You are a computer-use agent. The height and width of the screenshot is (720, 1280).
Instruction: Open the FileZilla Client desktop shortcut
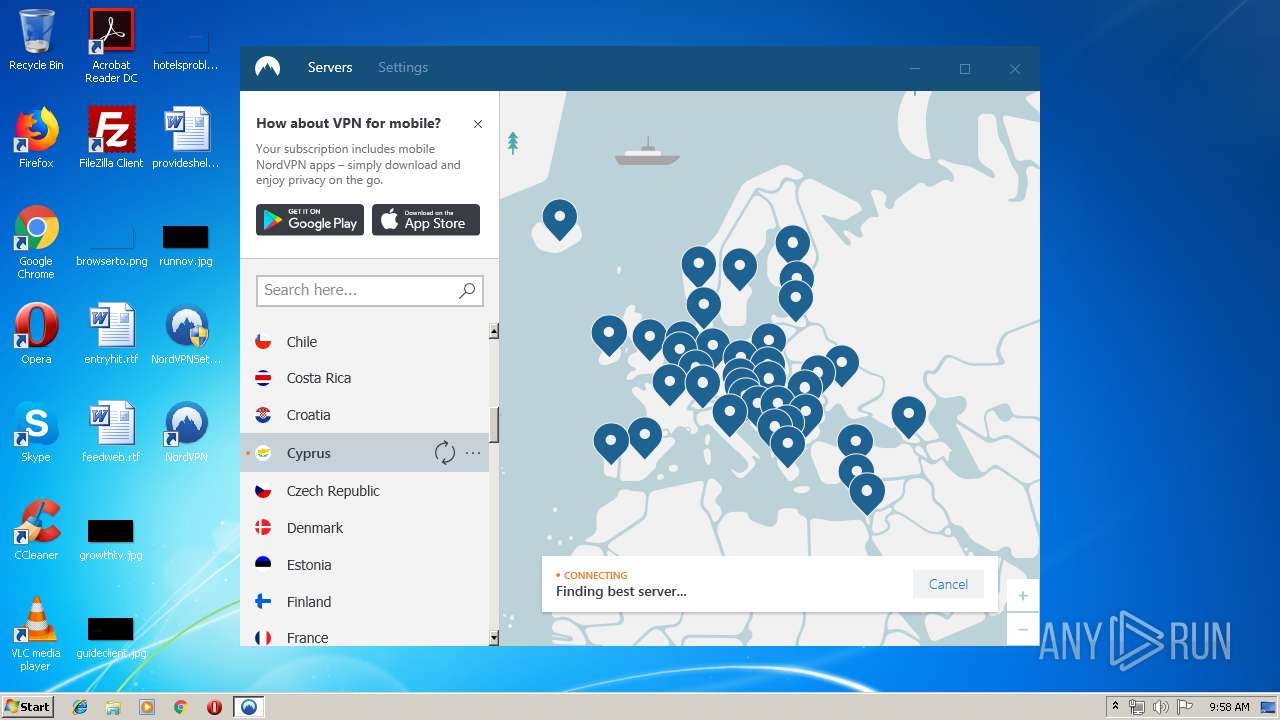click(111, 138)
